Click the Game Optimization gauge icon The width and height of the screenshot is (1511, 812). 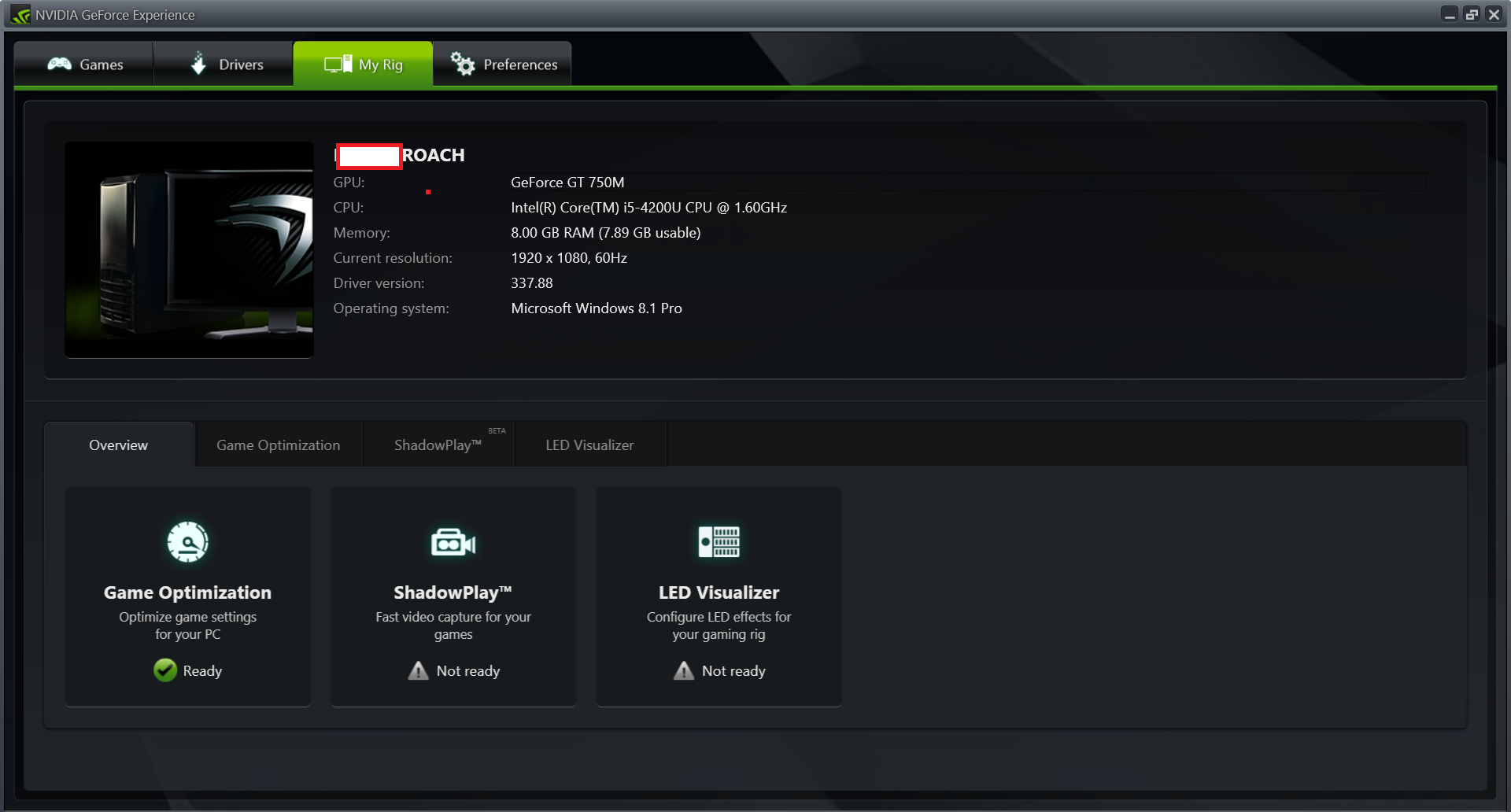187,542
